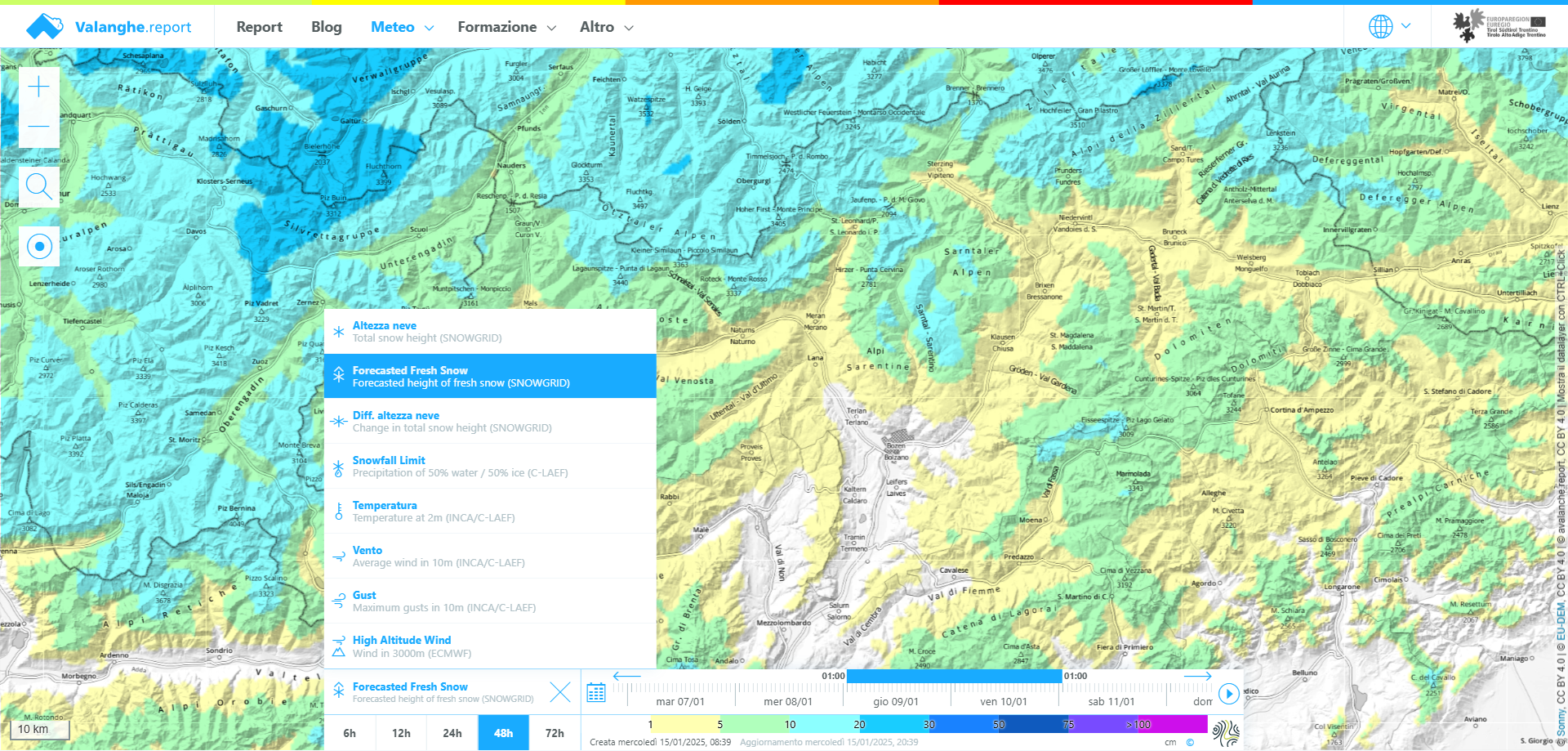Click the blue selected timeline range bar
1568x751 pixels.
click(954, 677)
